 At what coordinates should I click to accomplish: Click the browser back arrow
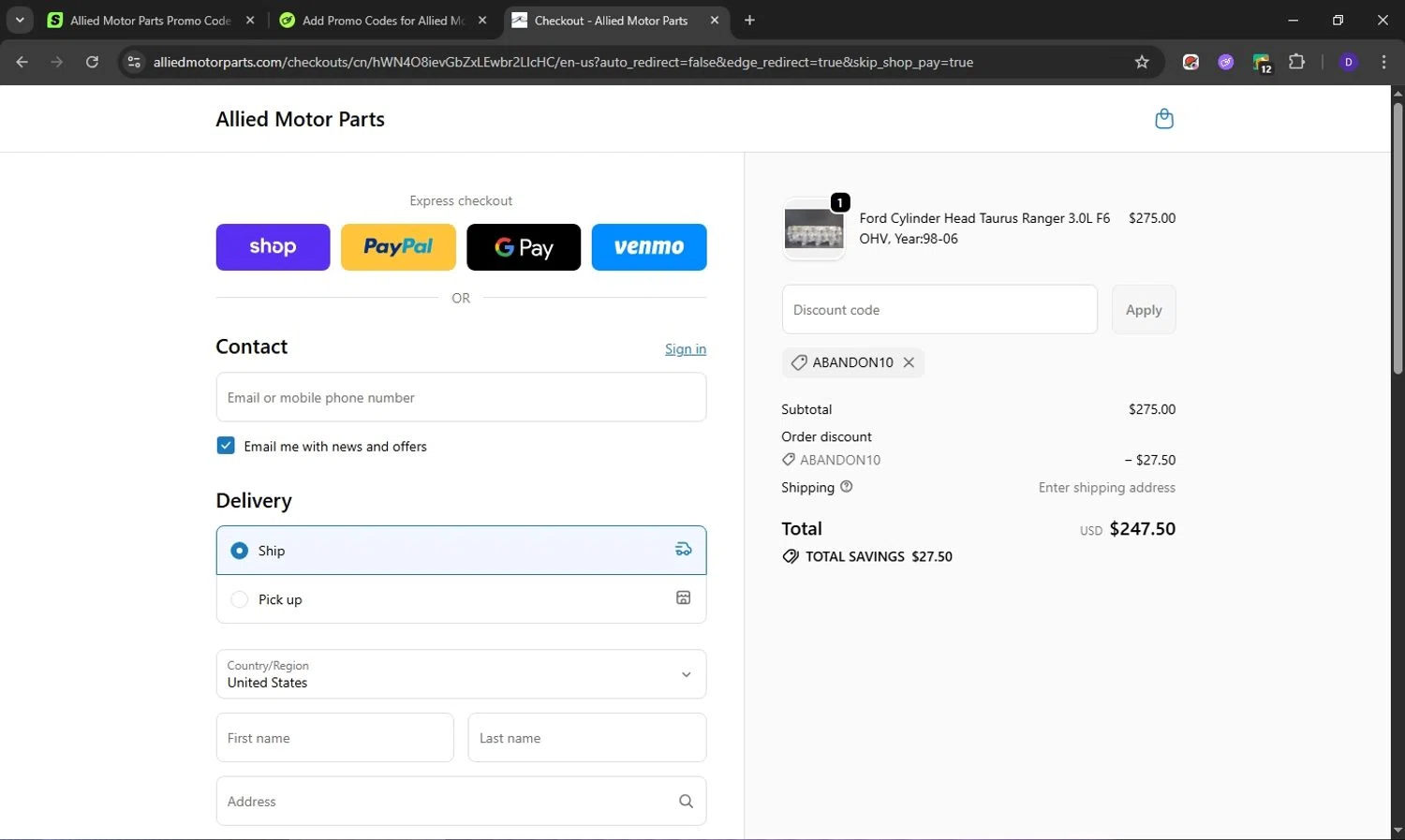(22, 62)
